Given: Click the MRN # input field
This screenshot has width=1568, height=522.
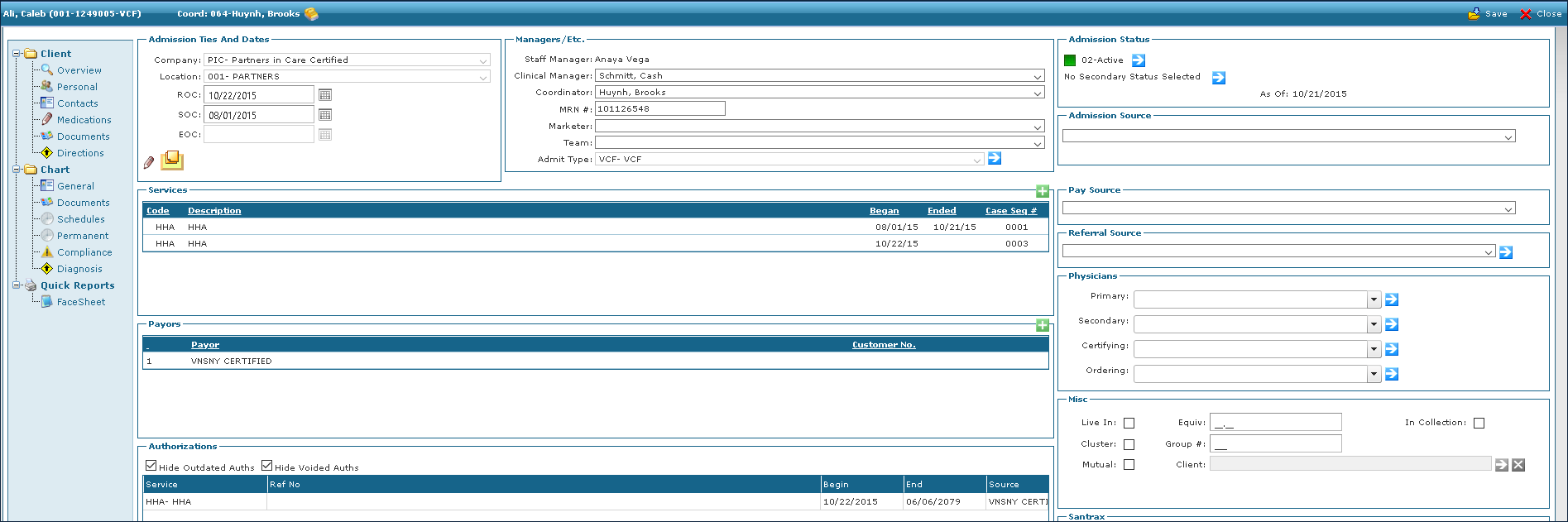Looking at the screenshot, I should point(659,108).
